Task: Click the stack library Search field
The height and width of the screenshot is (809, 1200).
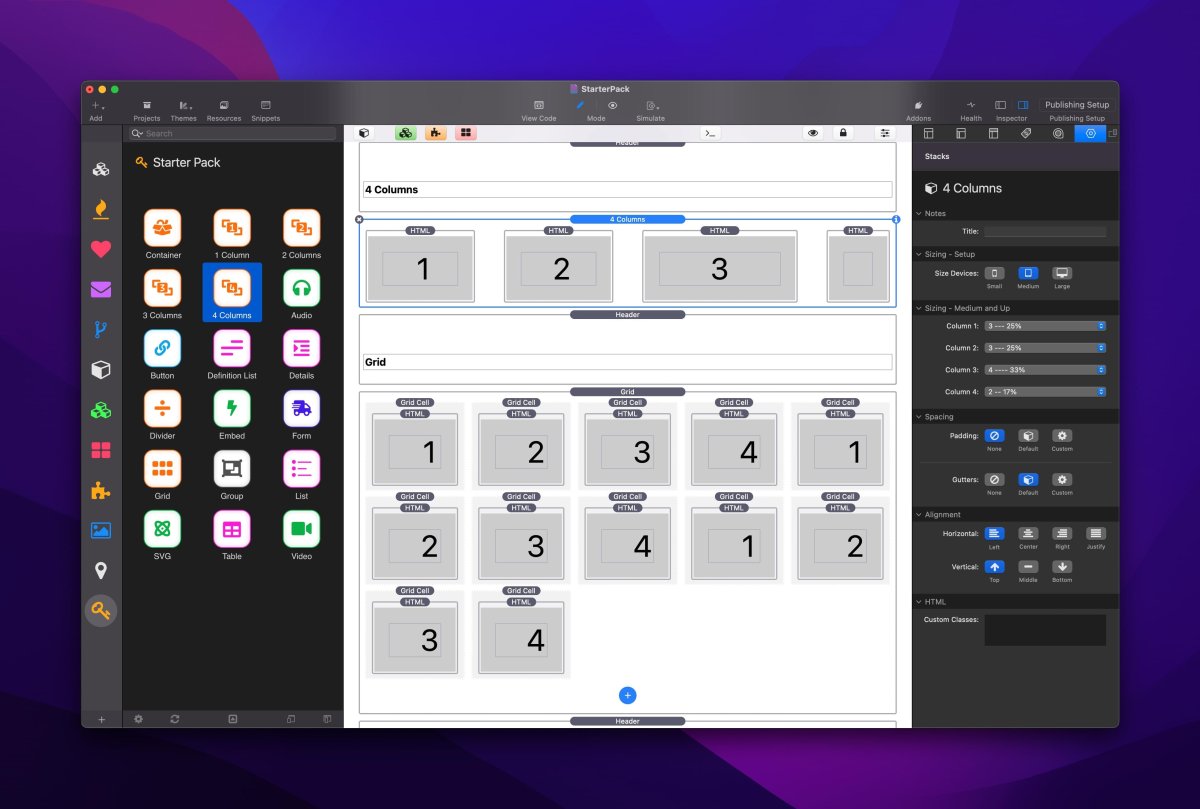Action: point(237,133)
